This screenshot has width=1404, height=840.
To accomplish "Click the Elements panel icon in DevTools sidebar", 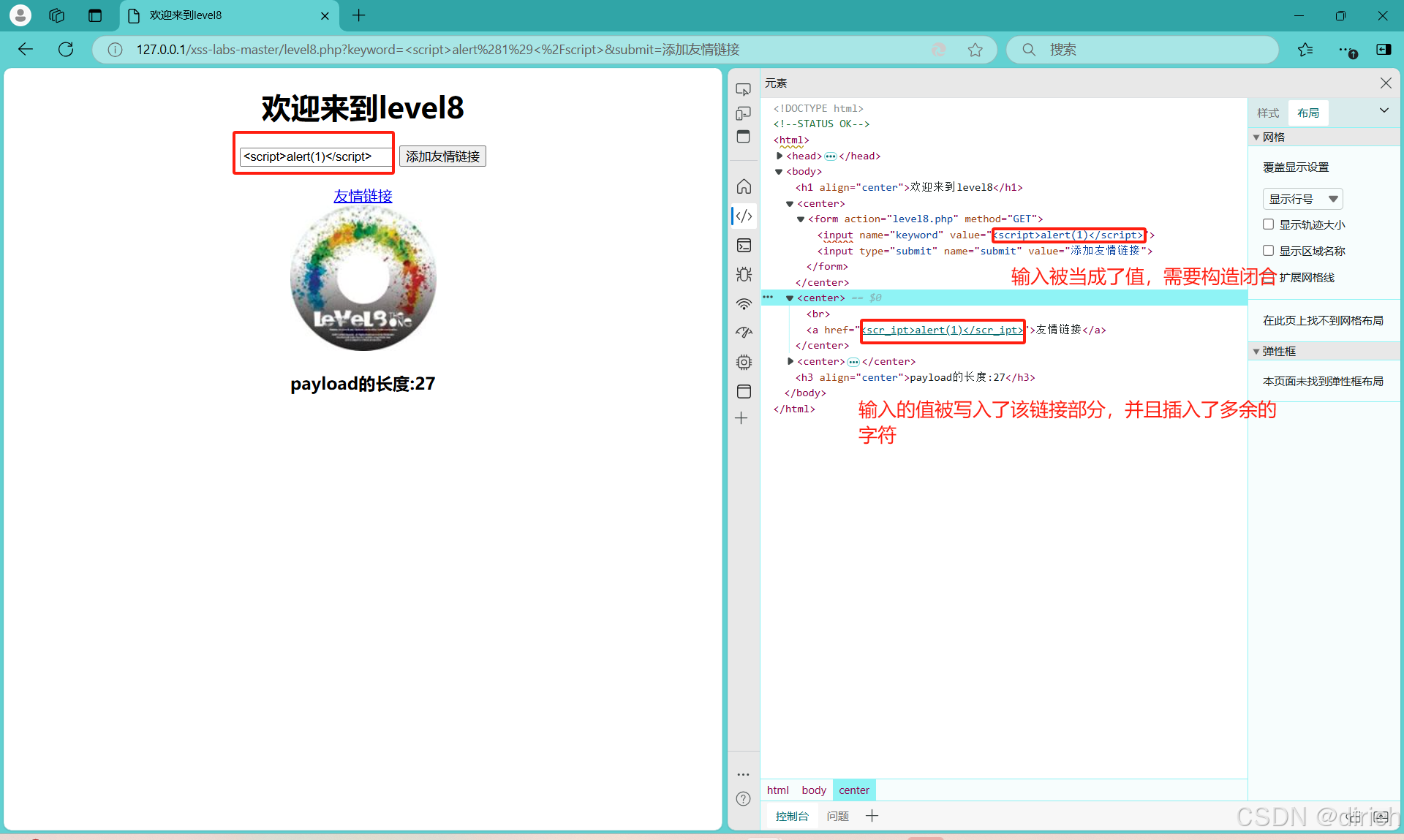I will (x=744, y=216).
